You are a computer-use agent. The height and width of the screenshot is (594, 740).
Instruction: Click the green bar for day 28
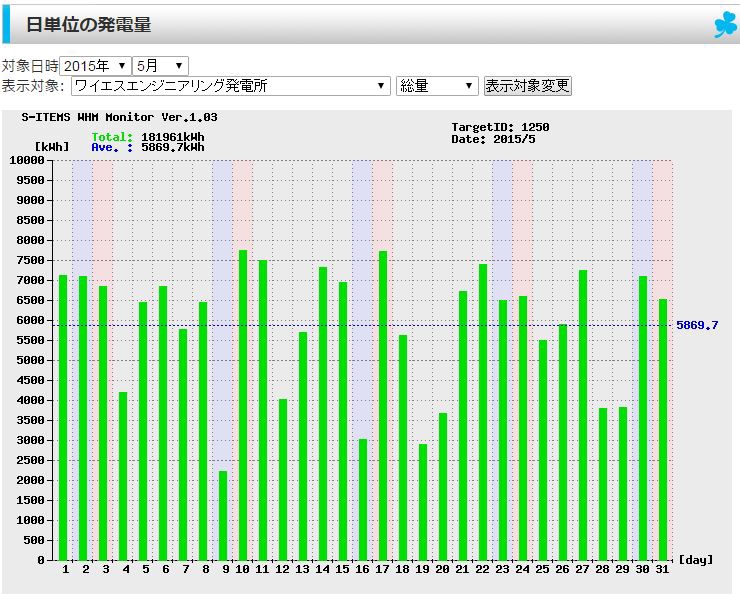pyautogui.click(x=603, y=484)
